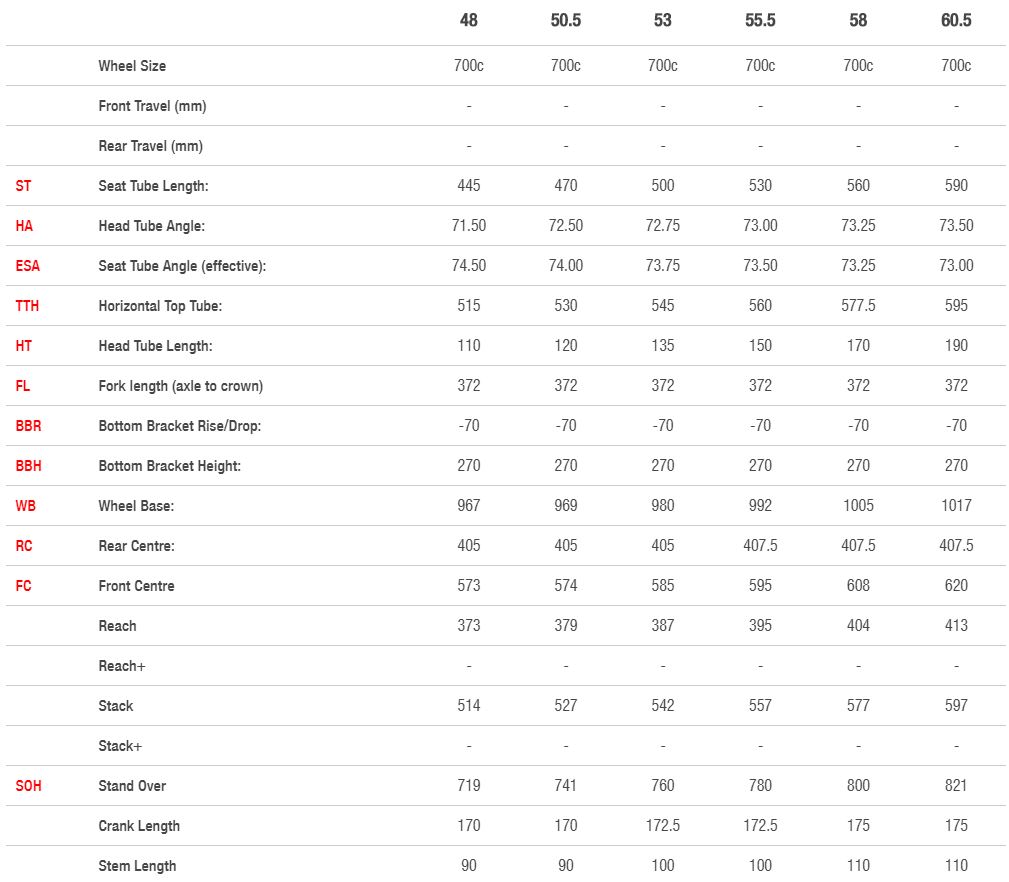The image size is (1009, 882).
Task: Select the 50.5 size column header
Action: pos(565,21)
